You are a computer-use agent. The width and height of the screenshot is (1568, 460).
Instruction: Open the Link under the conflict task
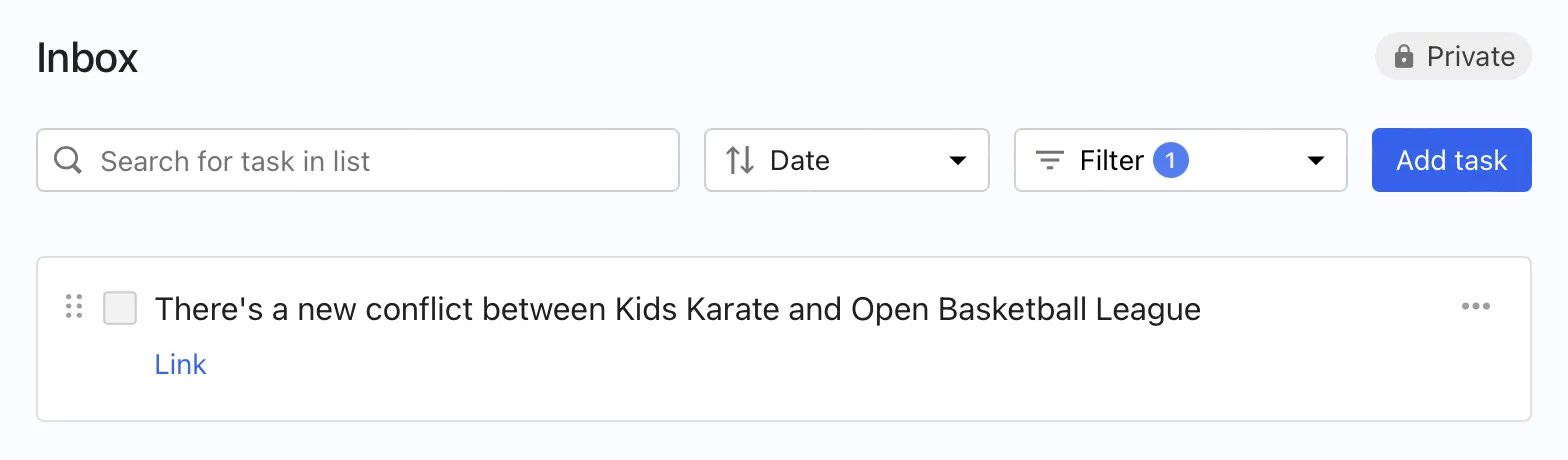click(180, 365)
